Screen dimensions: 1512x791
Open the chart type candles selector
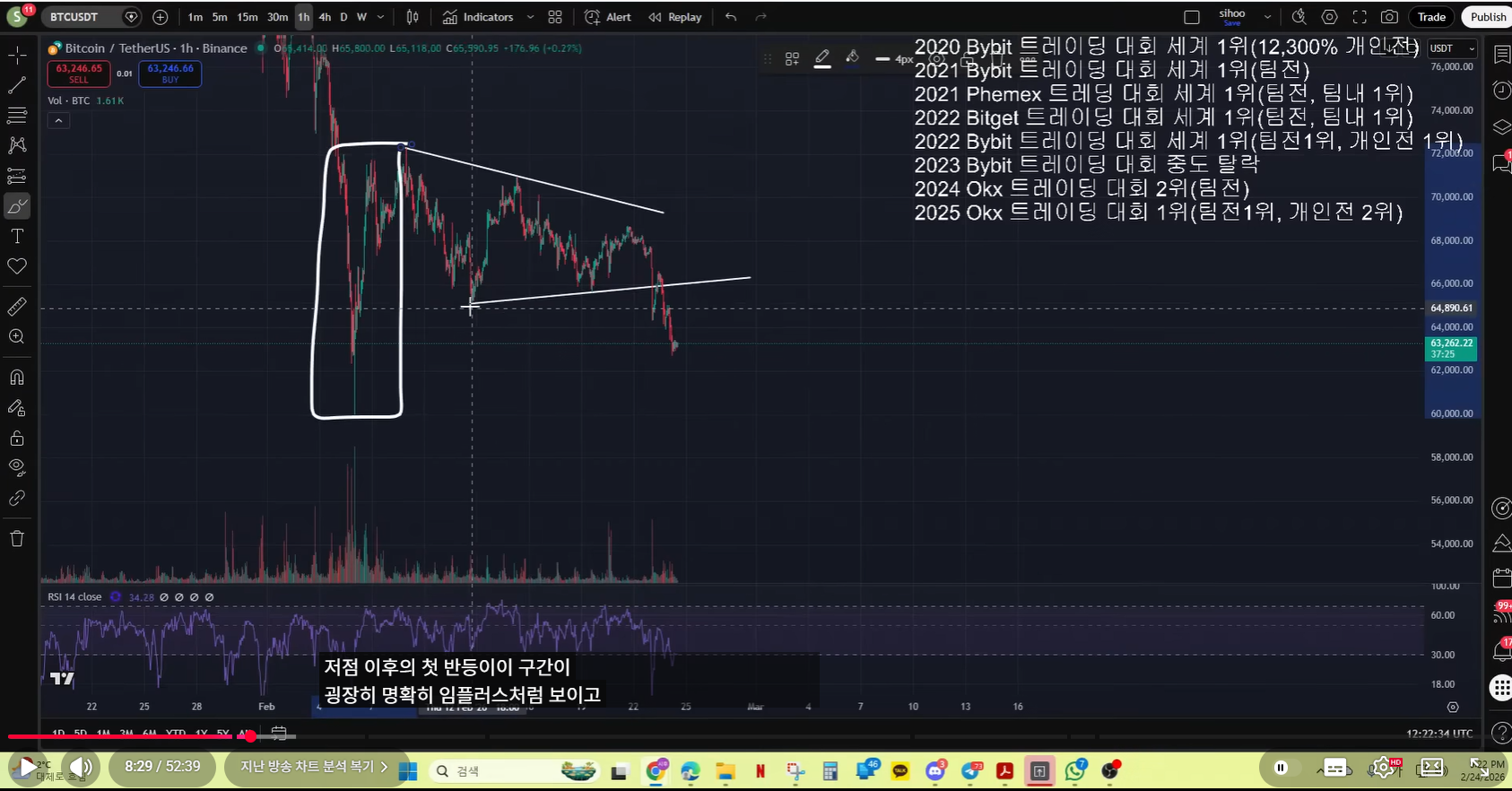(413, 17)
